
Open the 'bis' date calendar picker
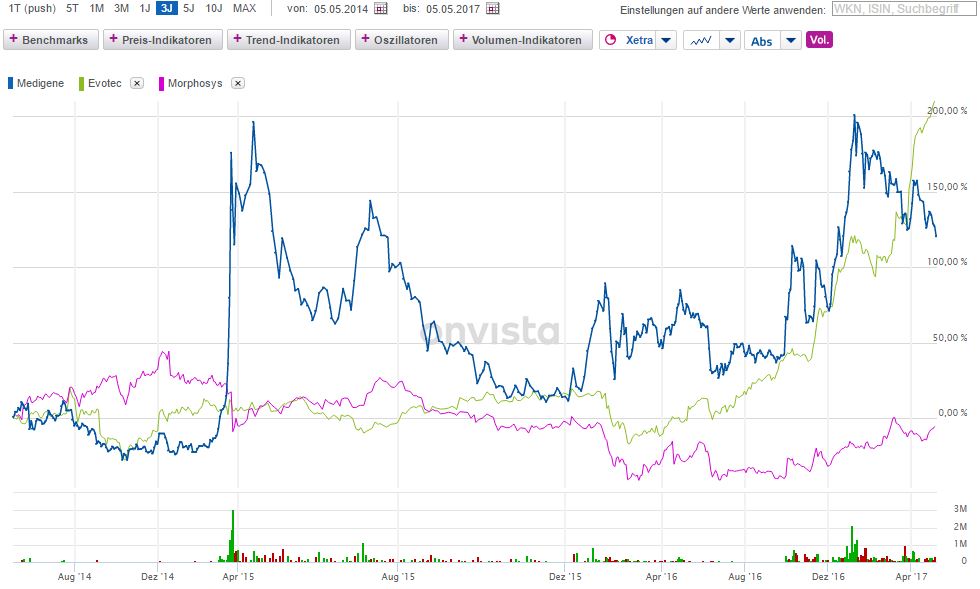[493, 9]
